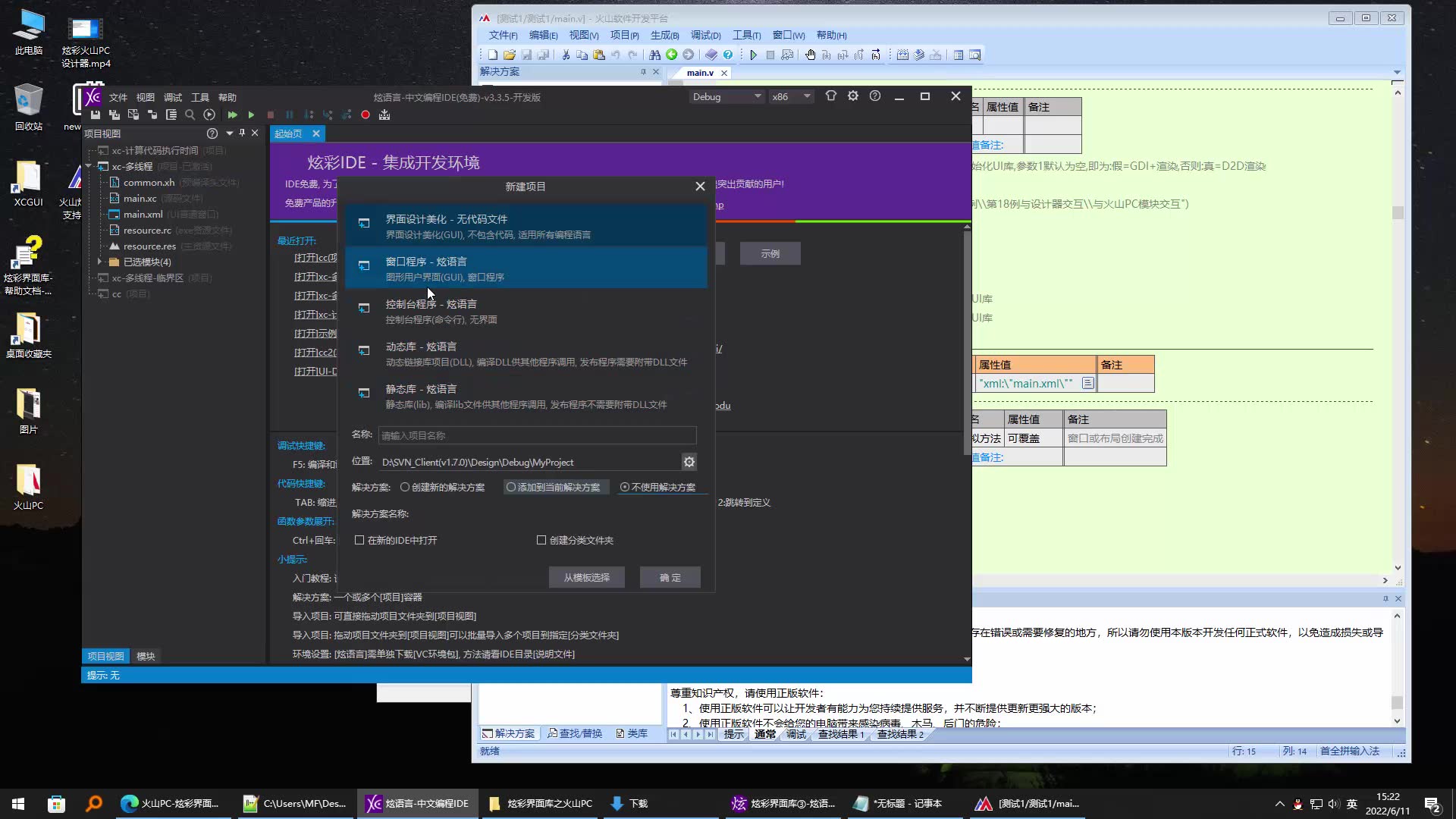Click the list/document icon in 炫语言 toolbar
The height and width of the screenshot is (819, 1456).
coord(171,115)
